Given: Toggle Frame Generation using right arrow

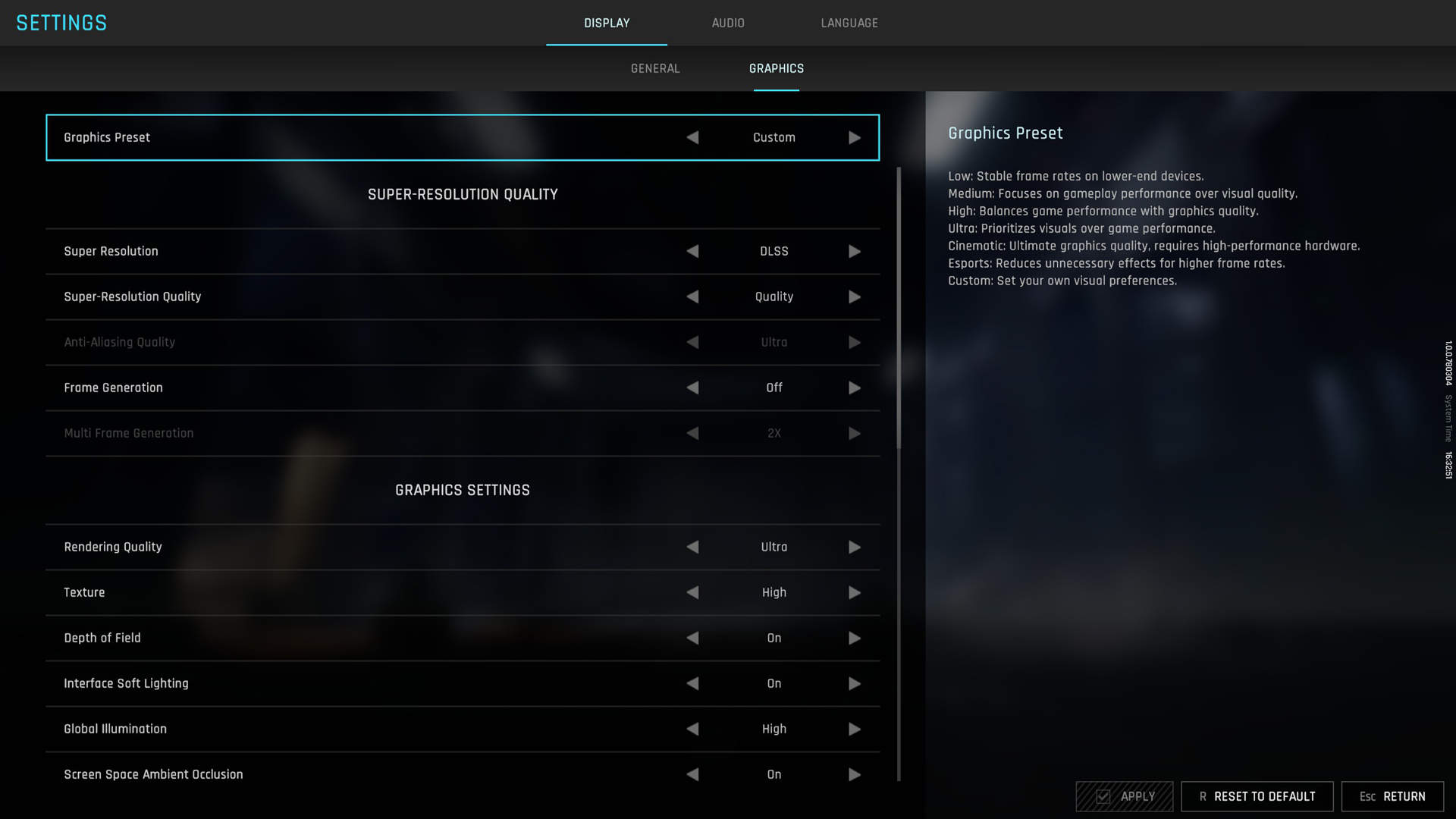Looking at the screenshot, I should coord(855,388).
